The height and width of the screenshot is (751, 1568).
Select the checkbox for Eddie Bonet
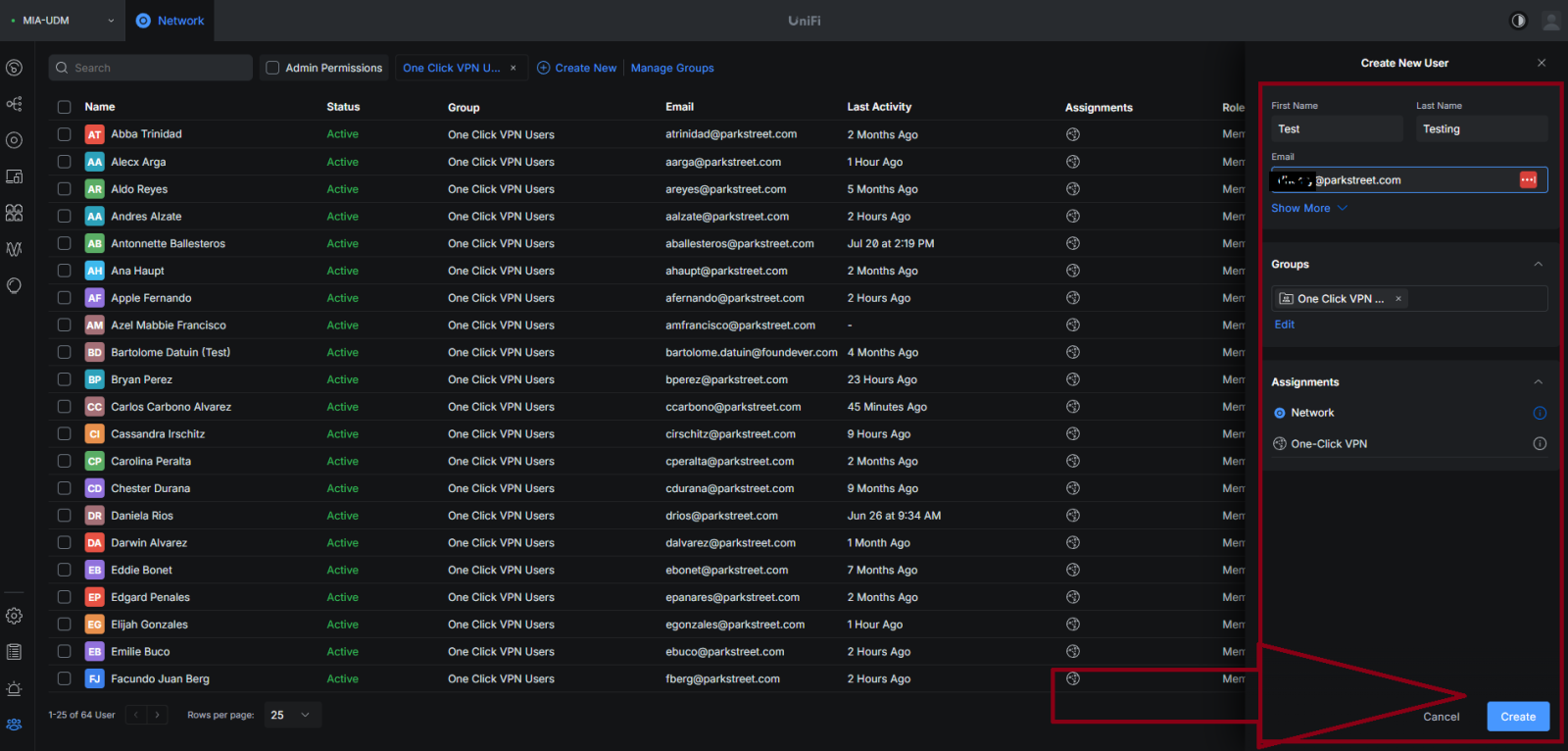pyautogui.click(x=64, y=570)
